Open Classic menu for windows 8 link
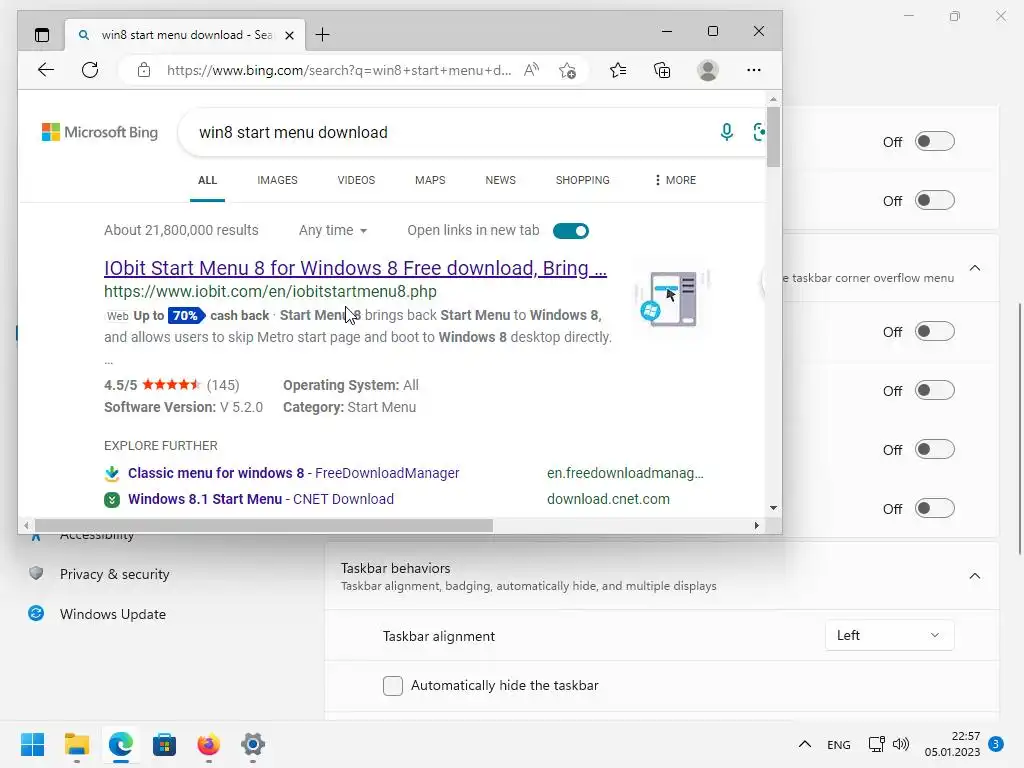This screenshot has height=768, width=1024. [x=293, y=473]
